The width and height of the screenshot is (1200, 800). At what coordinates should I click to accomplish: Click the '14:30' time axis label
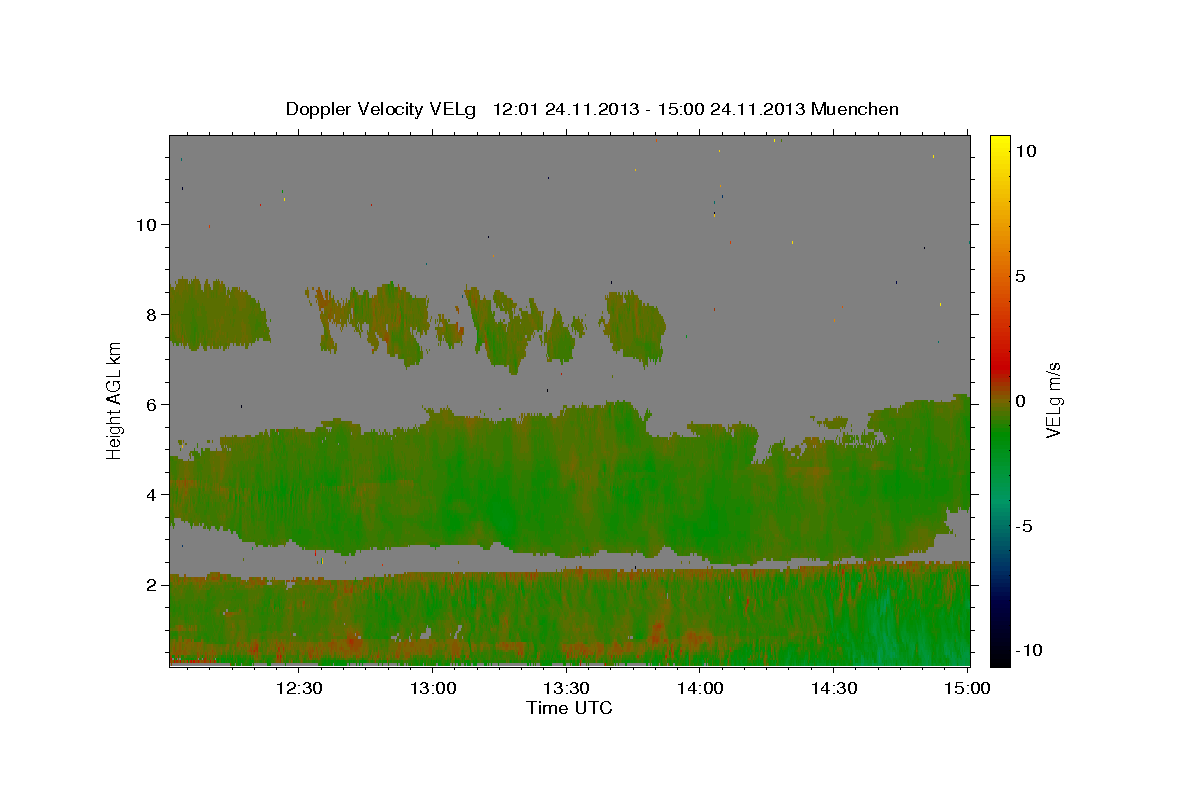pos(835,688)
